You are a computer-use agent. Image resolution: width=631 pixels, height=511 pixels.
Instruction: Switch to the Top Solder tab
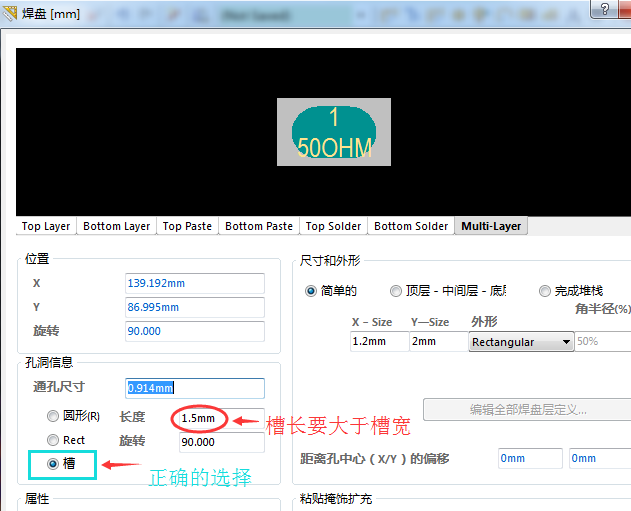point(335,226)
